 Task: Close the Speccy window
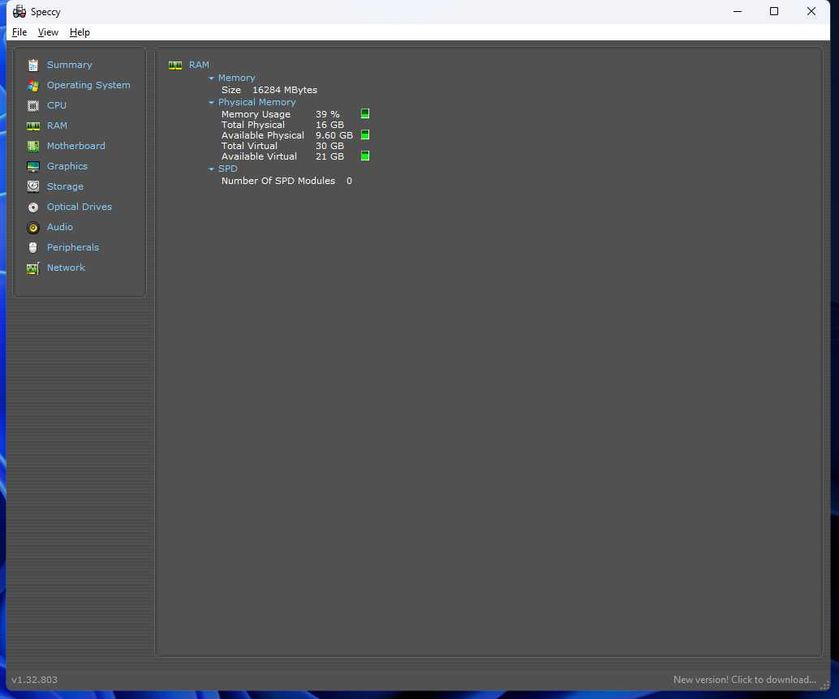coord(811,11)
